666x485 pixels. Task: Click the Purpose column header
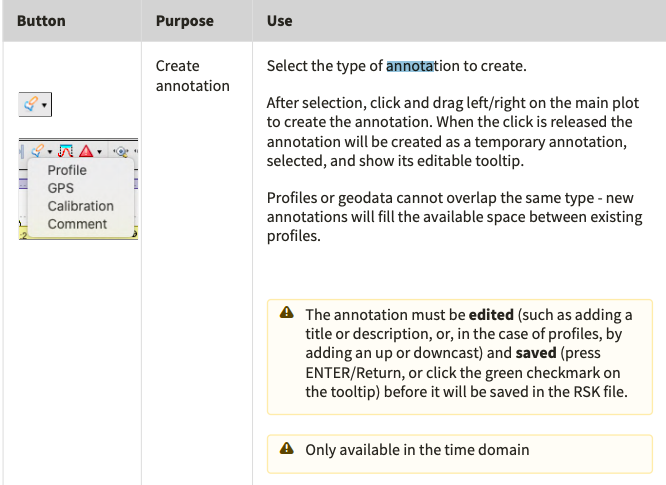click(x=185, y=20)
